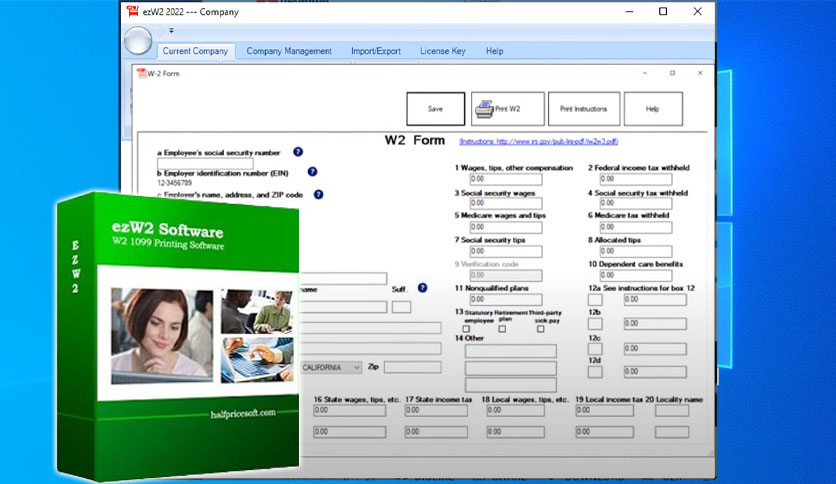Open the IRS instructions link
Viewport: 836px width, 484px height.
(538, 141)
